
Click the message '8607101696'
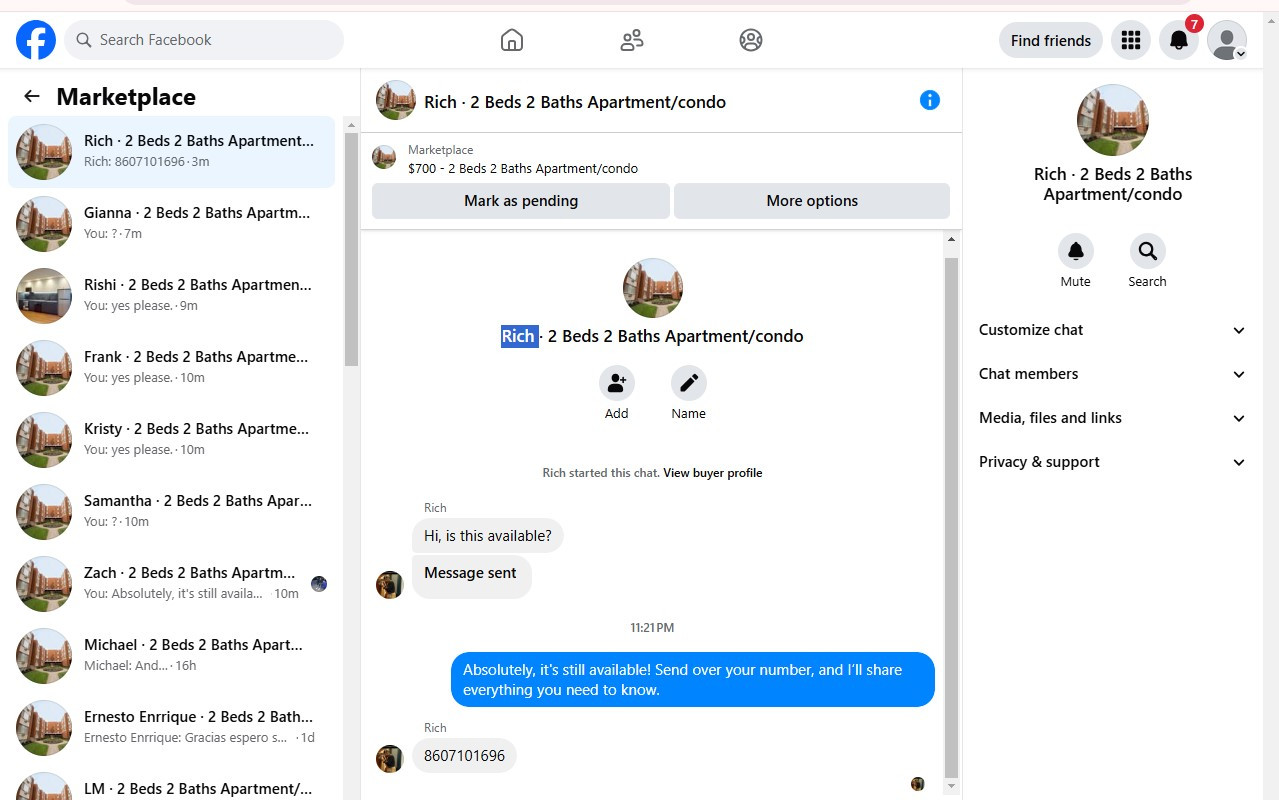pos(464,756)
